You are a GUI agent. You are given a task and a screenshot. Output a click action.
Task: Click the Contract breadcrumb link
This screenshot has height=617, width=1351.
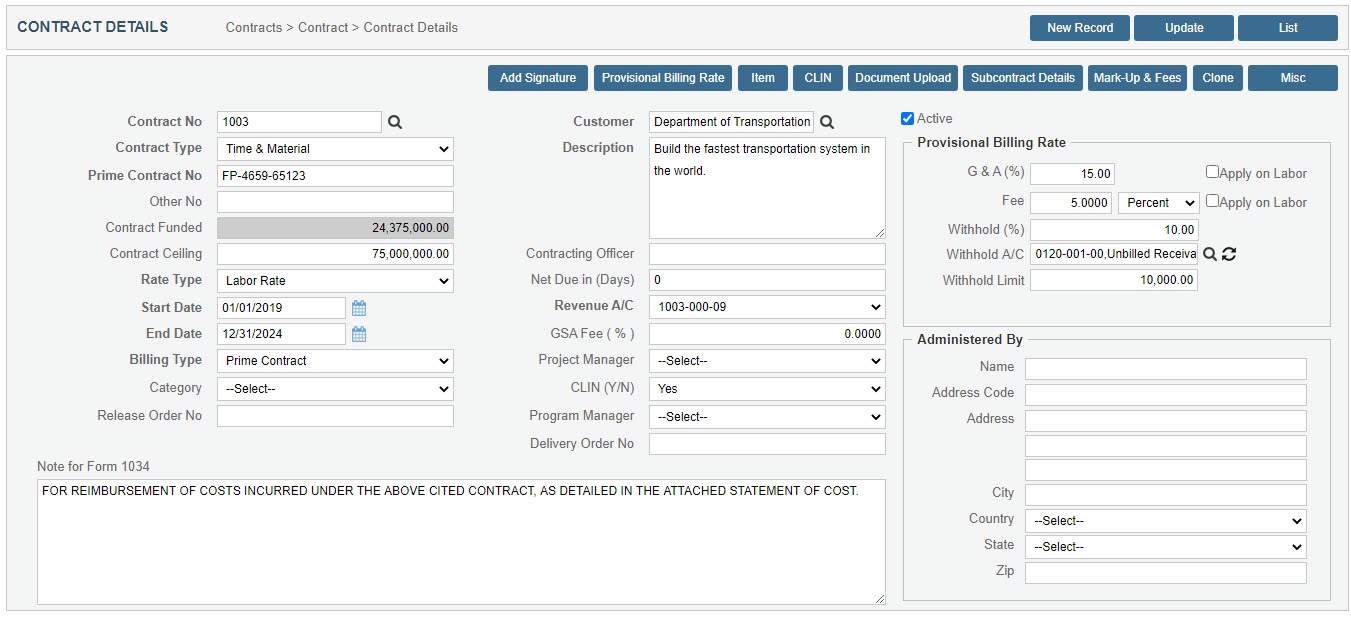pyautogui.click(x=323, y=28)
